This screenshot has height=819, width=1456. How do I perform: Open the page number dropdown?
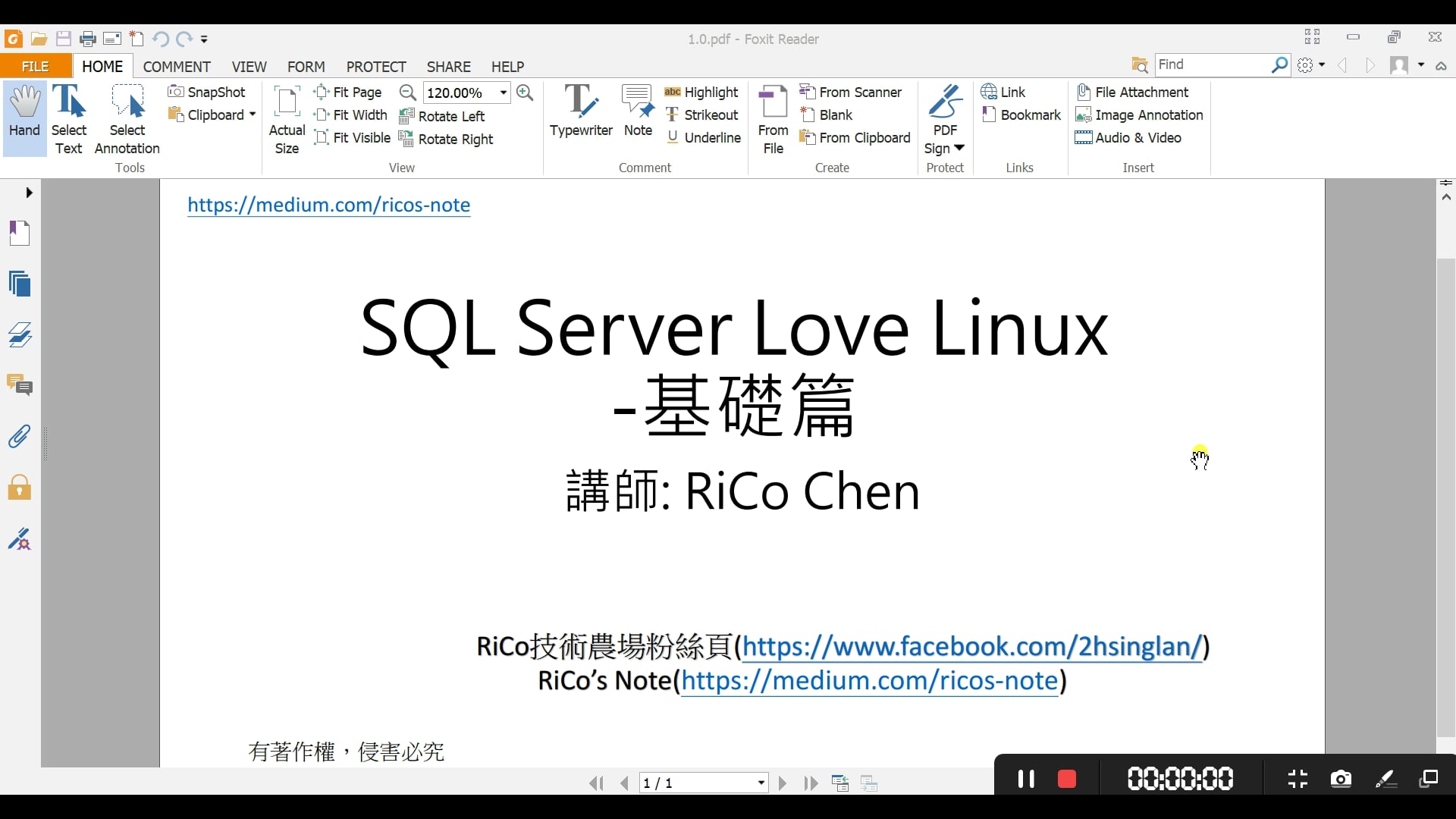pyautogui.click(x=761, y=783)
